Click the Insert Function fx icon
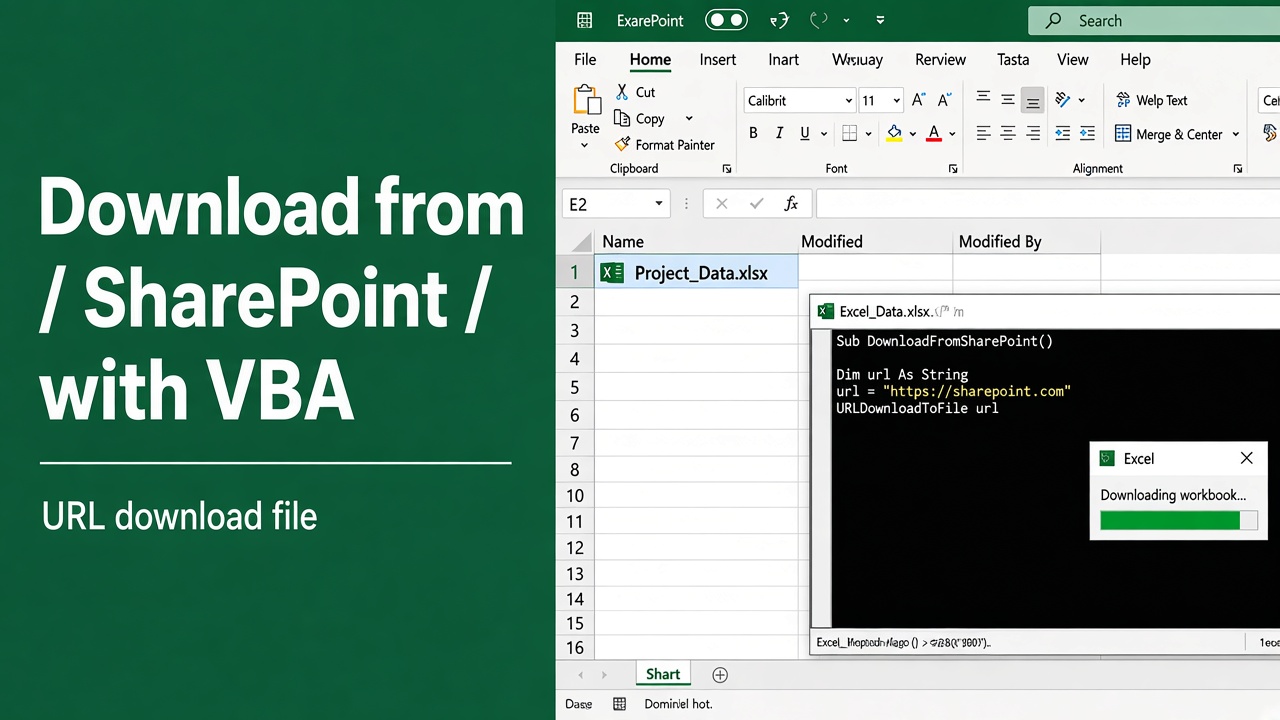This screenshot has height=720, width=1280. click(791, 204)
